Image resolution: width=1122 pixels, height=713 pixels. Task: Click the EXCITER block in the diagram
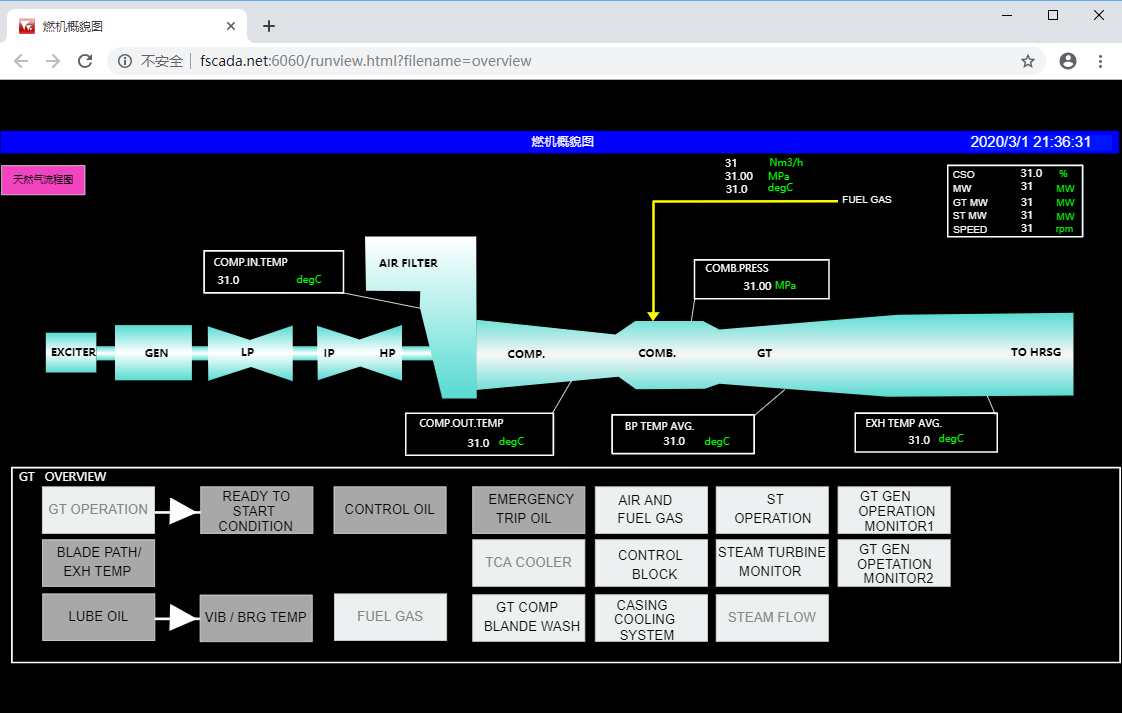pos(72,352)
